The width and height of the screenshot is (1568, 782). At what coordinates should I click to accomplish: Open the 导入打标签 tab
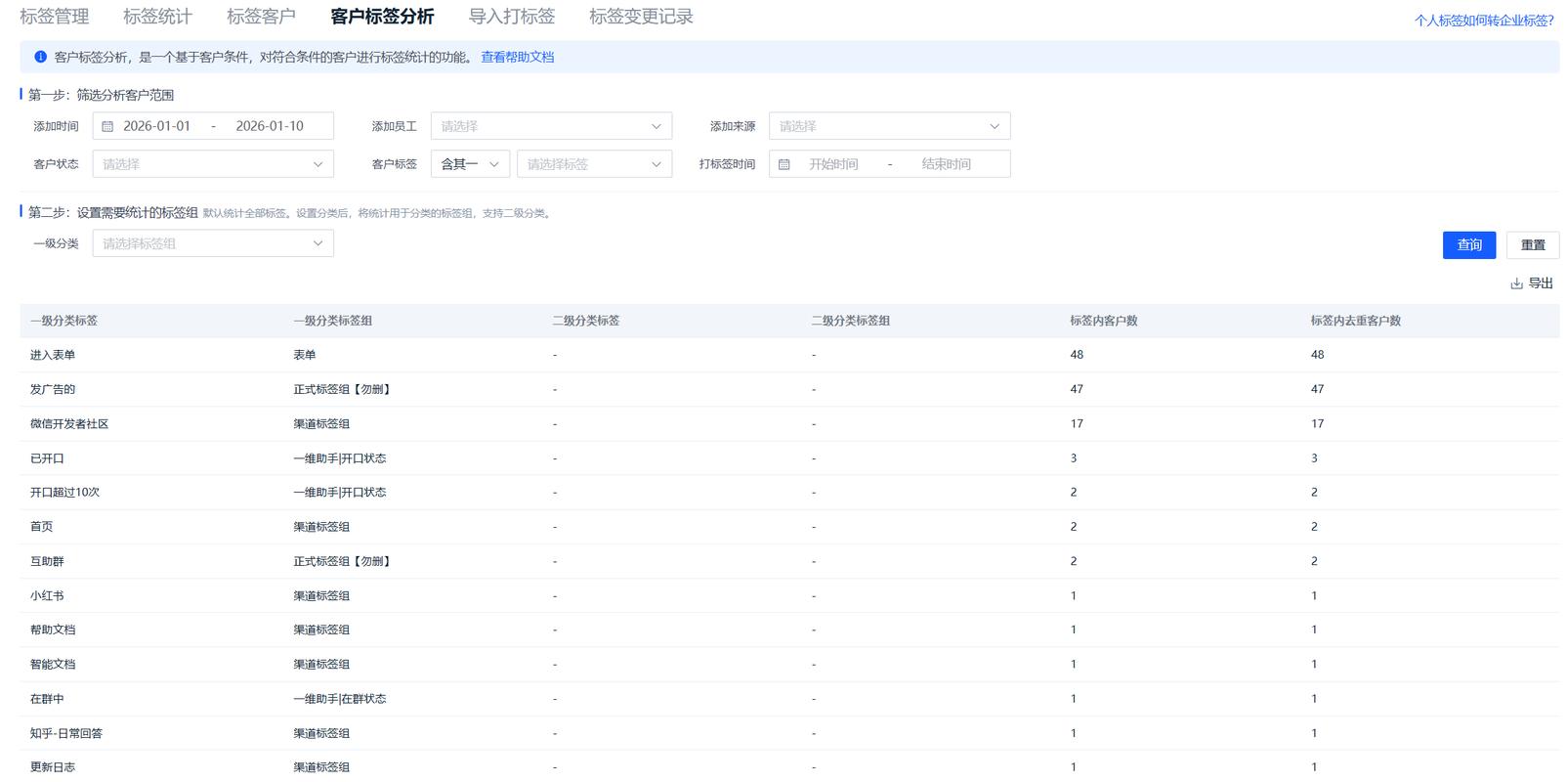tap(512, 17)
